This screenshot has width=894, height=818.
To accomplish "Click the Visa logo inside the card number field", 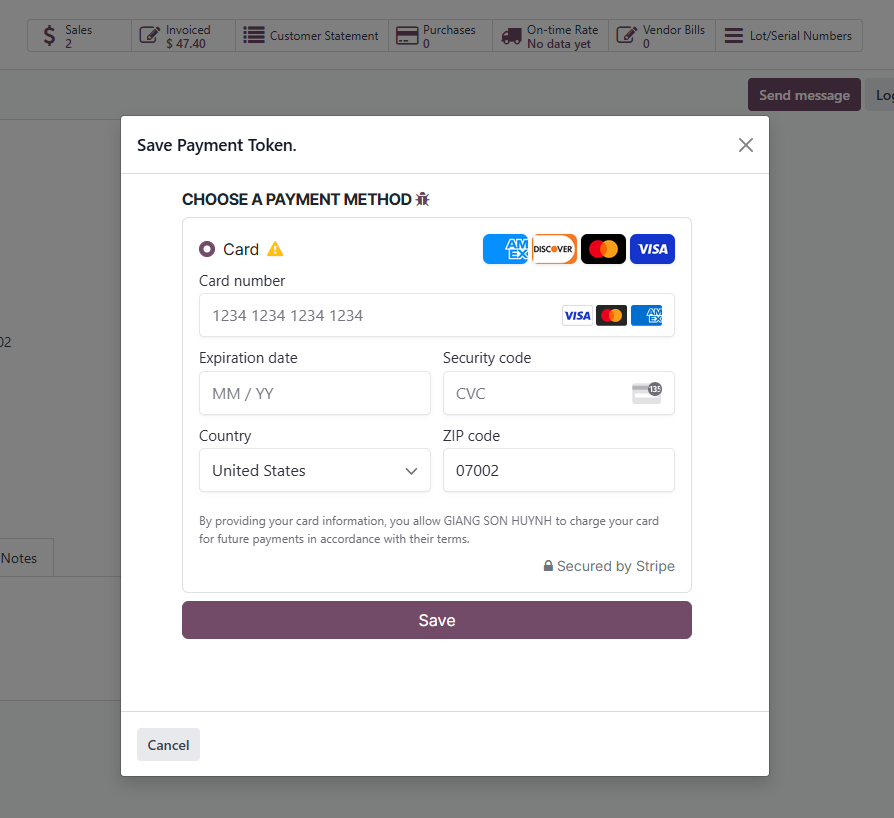I will point(577,315).
